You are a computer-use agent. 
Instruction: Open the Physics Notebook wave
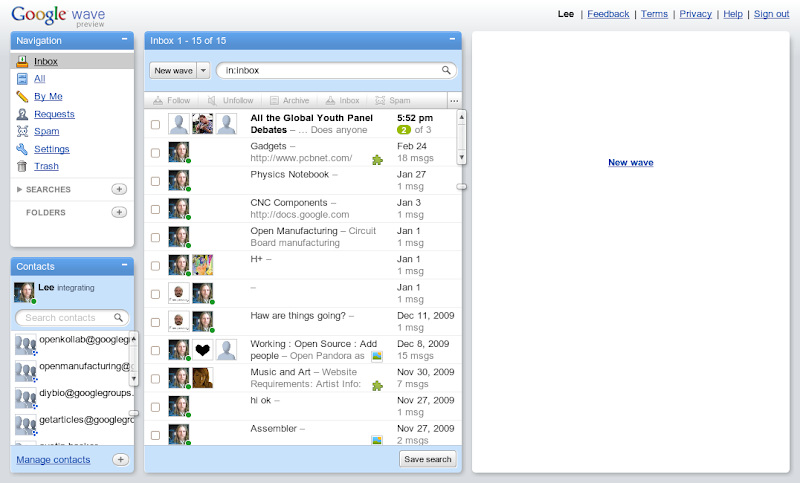pyautogui.click(x=303, y=181)
